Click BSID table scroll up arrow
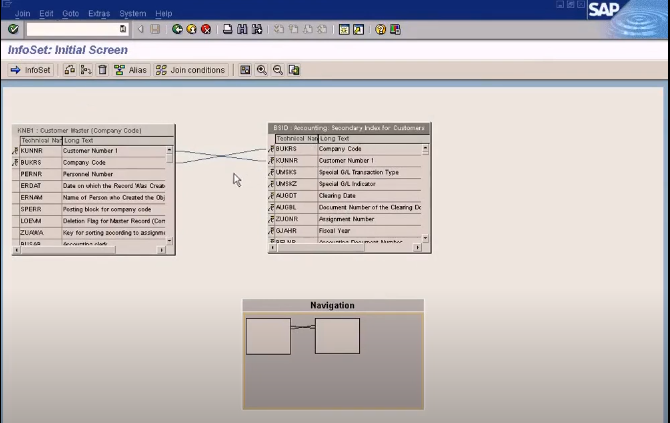 pos(425,148)
